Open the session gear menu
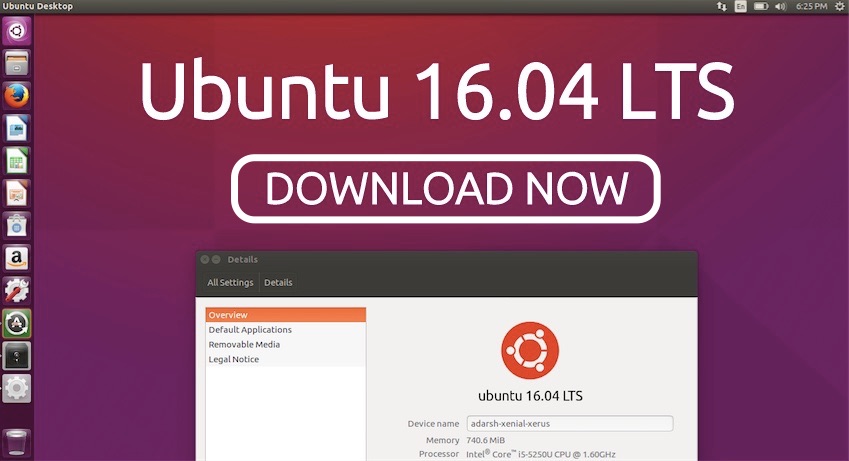This screenshot has height=461, width=849. [840, 7]
